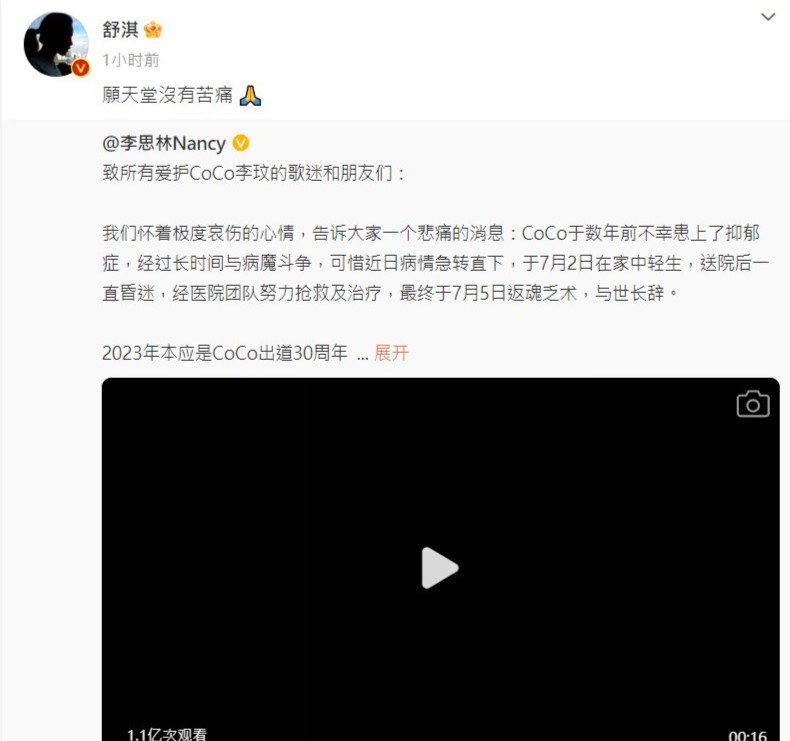Click the praying hands emoji
This screenshot has width=790, height=741.
[x=250, y=95]
